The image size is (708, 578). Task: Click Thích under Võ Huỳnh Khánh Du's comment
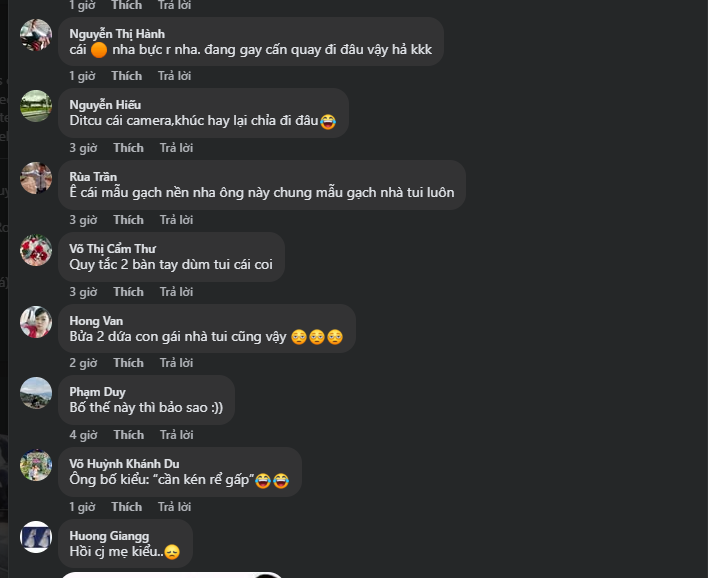126,507
